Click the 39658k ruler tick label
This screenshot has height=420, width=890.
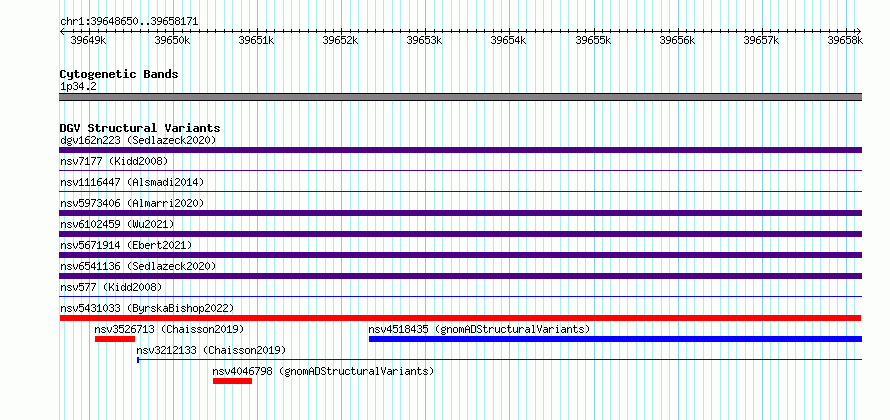click(845, 40)
